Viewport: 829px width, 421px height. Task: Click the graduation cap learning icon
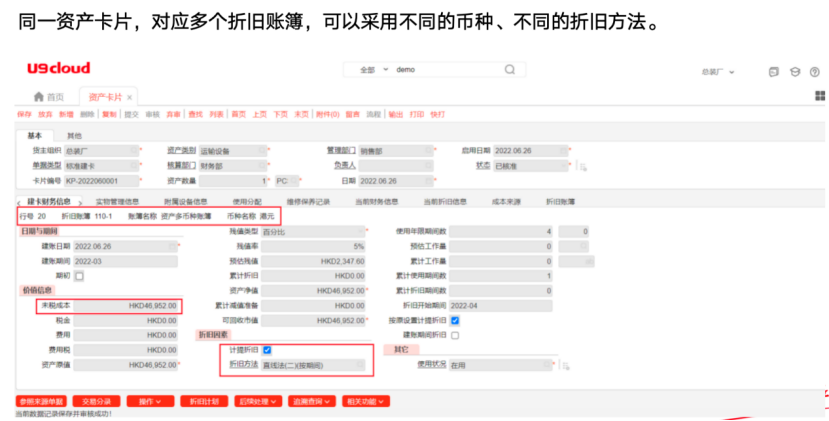pyautogui.click(x=793, y=72)
